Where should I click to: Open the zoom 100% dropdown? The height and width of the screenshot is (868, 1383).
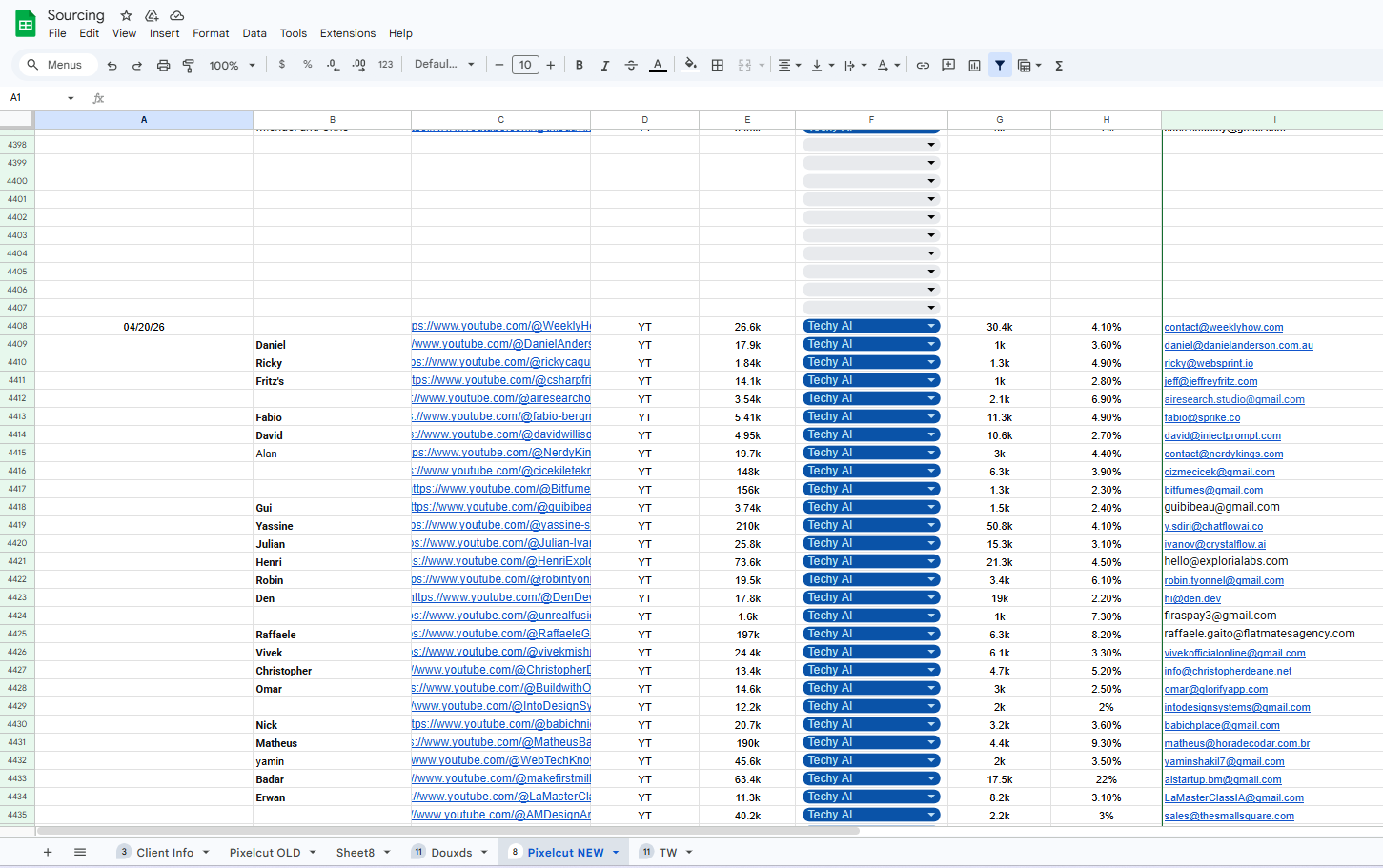233,66
